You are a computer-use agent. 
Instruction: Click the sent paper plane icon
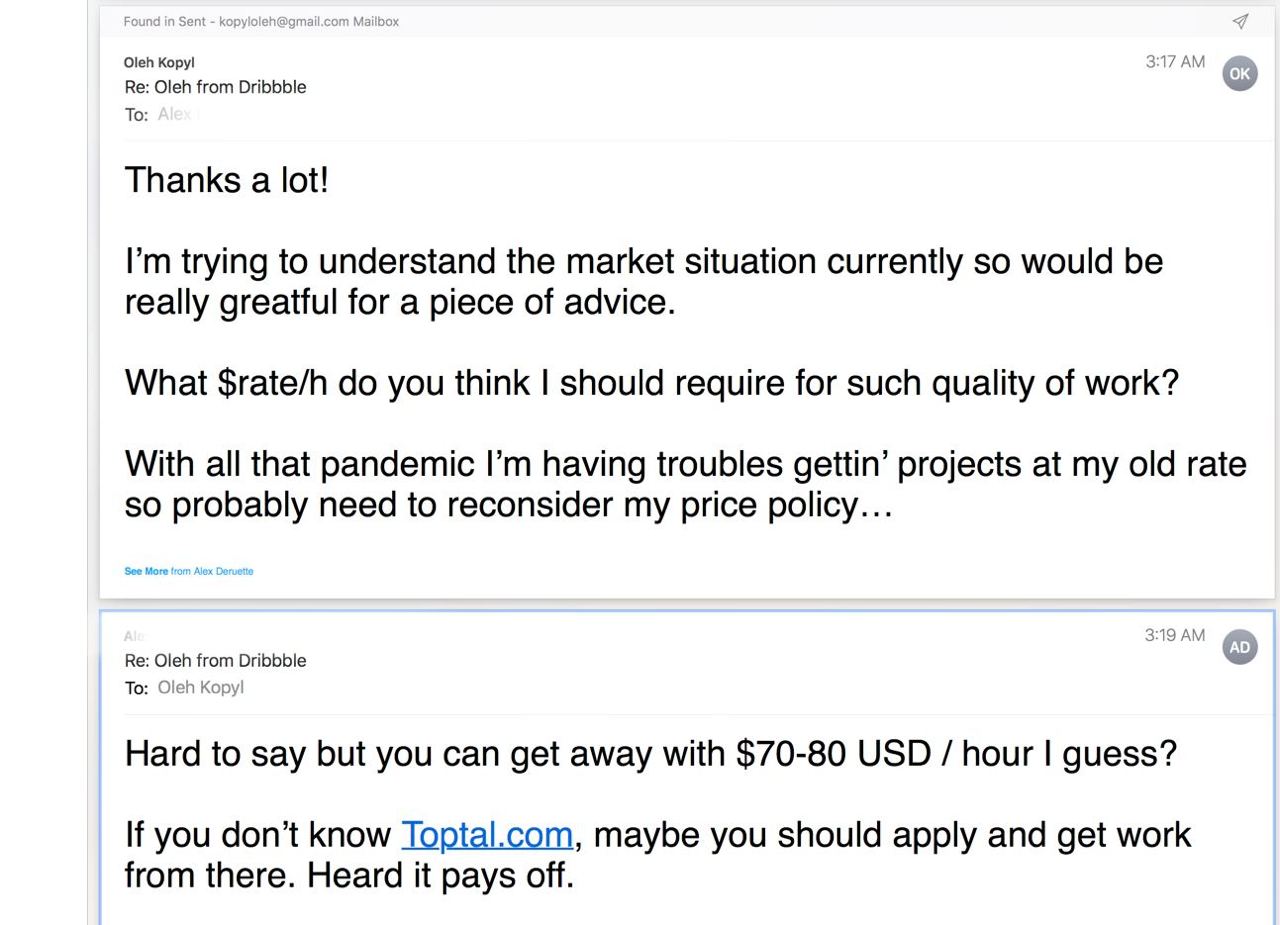click(1240, 21)
